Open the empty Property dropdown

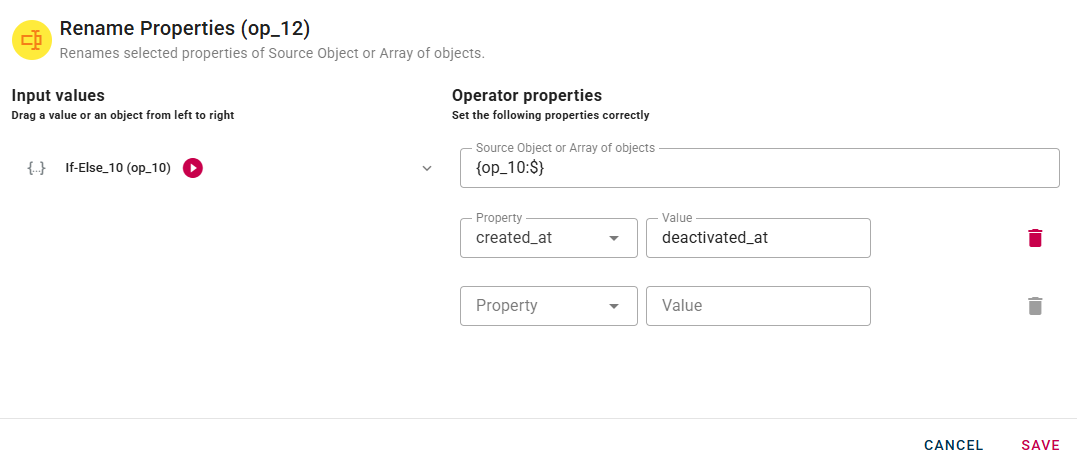[x=535, y=306]
